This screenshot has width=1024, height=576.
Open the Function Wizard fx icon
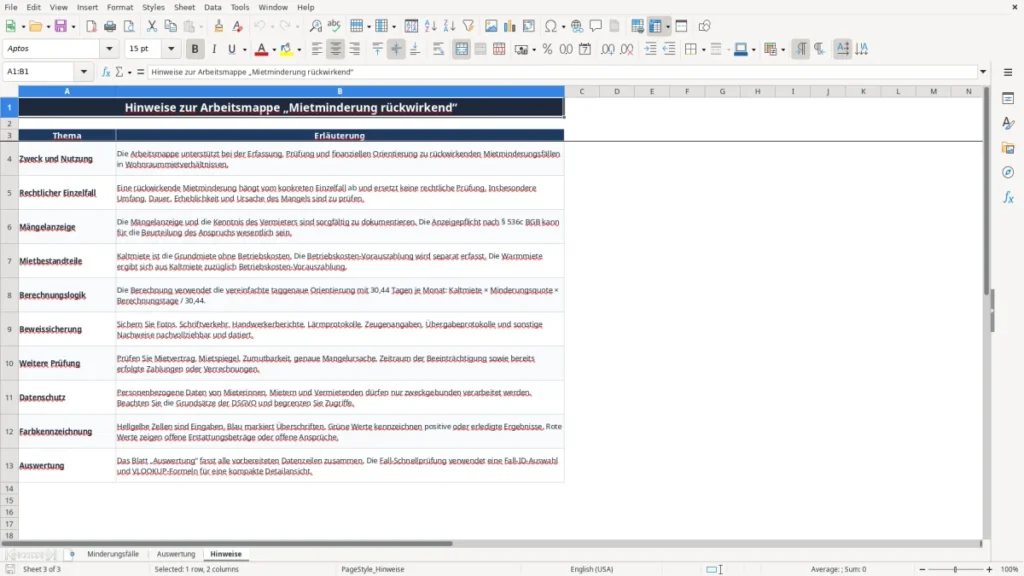pos(106,72)
